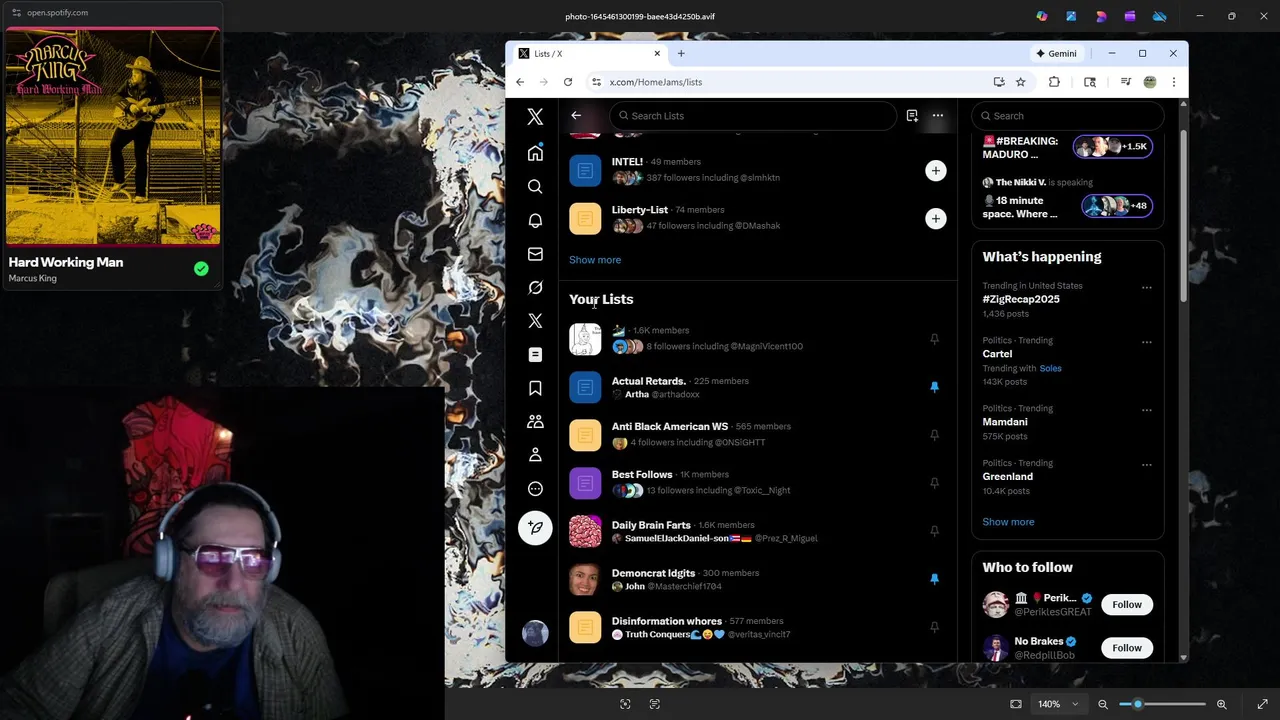Open the X logo home link
1280x720 pixels.
point(535,117)
